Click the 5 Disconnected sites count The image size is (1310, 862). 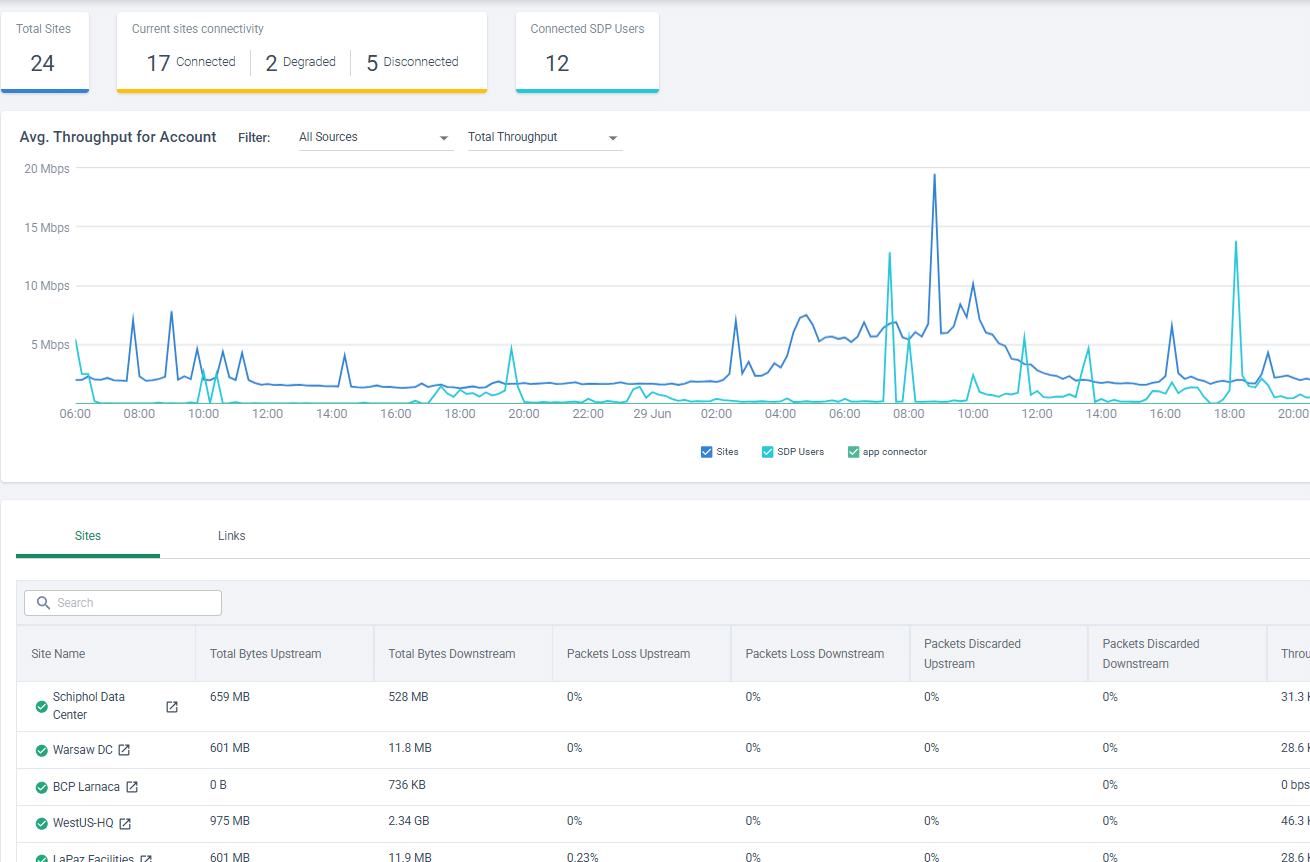[412, 63]
